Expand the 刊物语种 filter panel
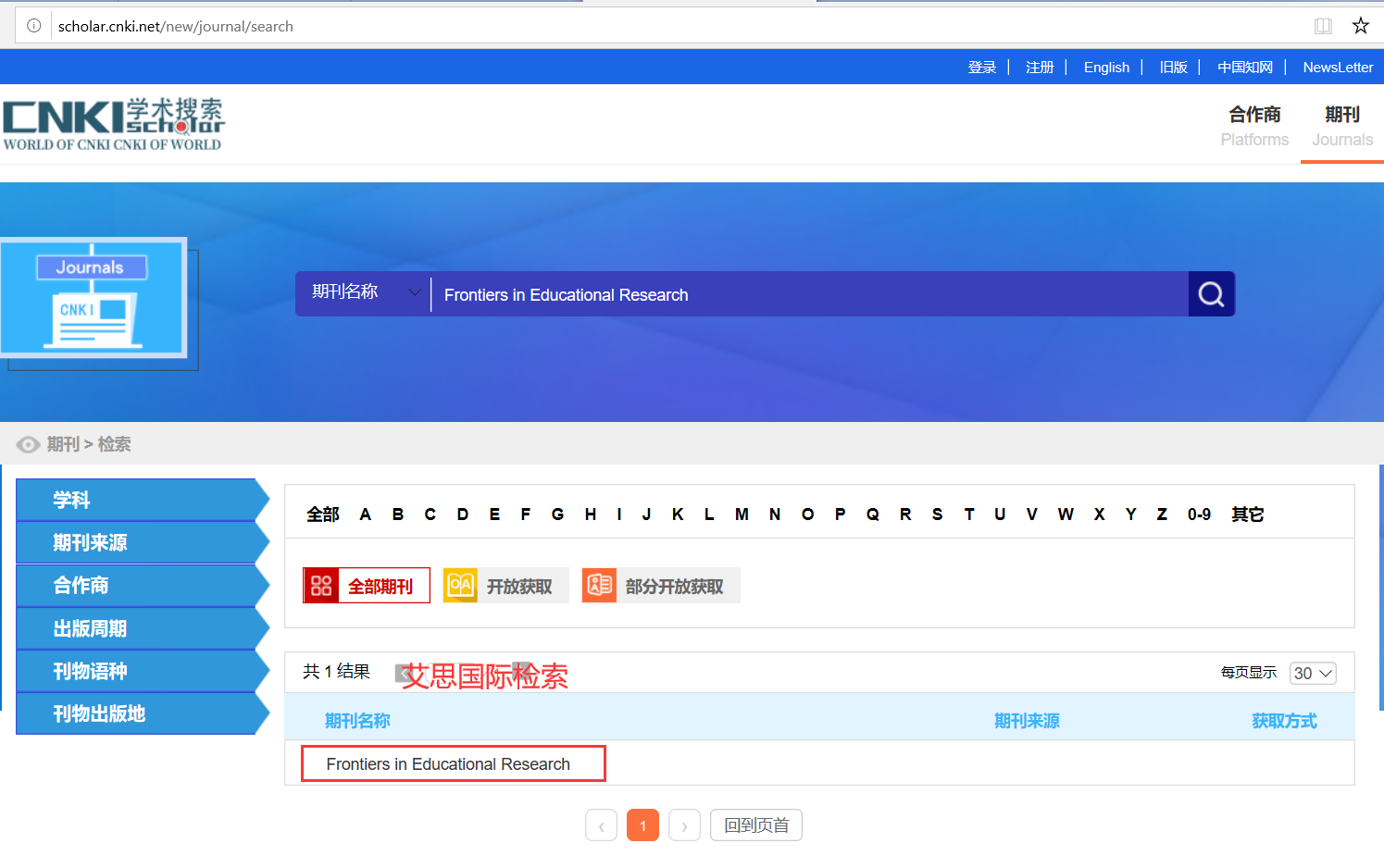The width and height of the screenshot is (1384, 868). (x=143, y=671)
